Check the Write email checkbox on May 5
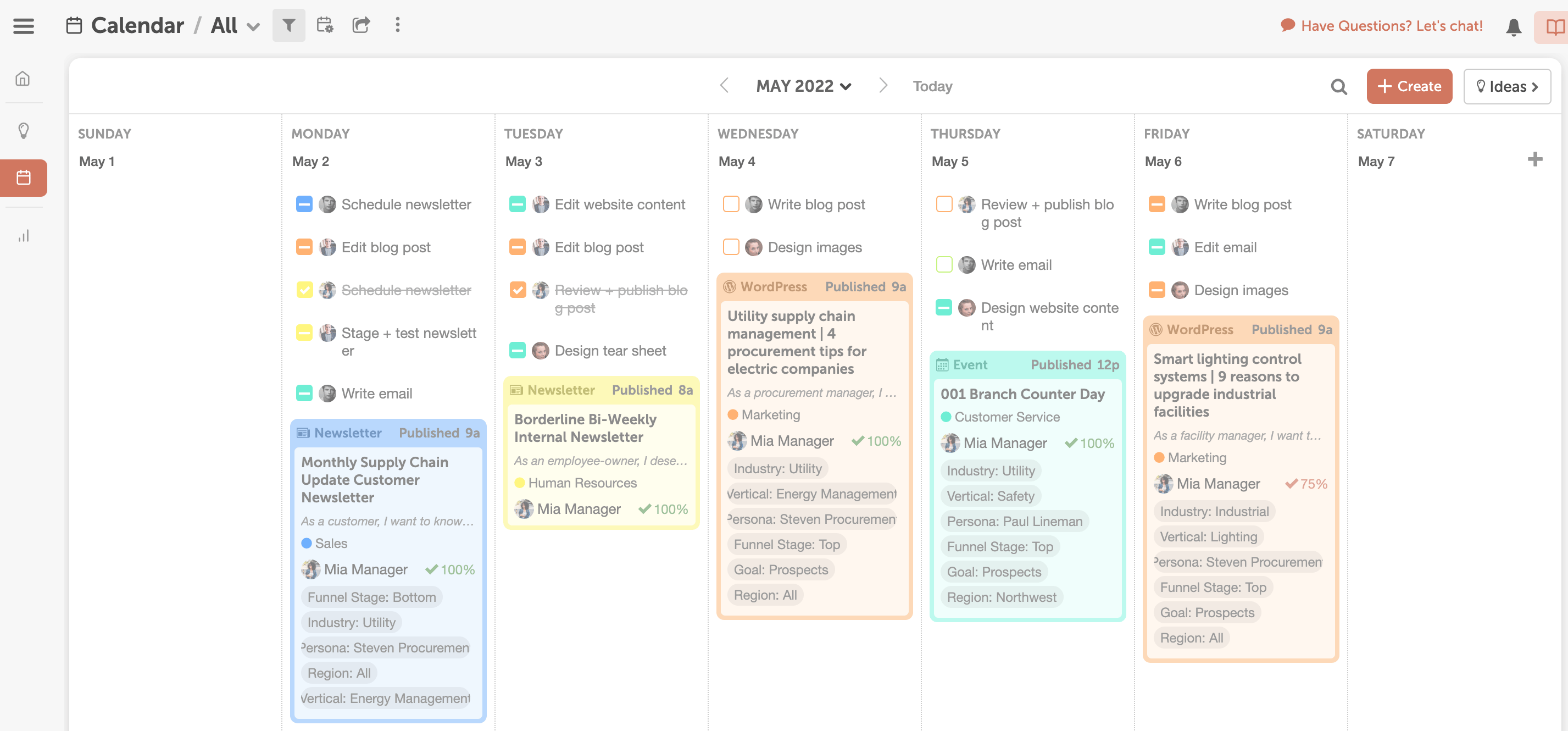 [944, 264]
